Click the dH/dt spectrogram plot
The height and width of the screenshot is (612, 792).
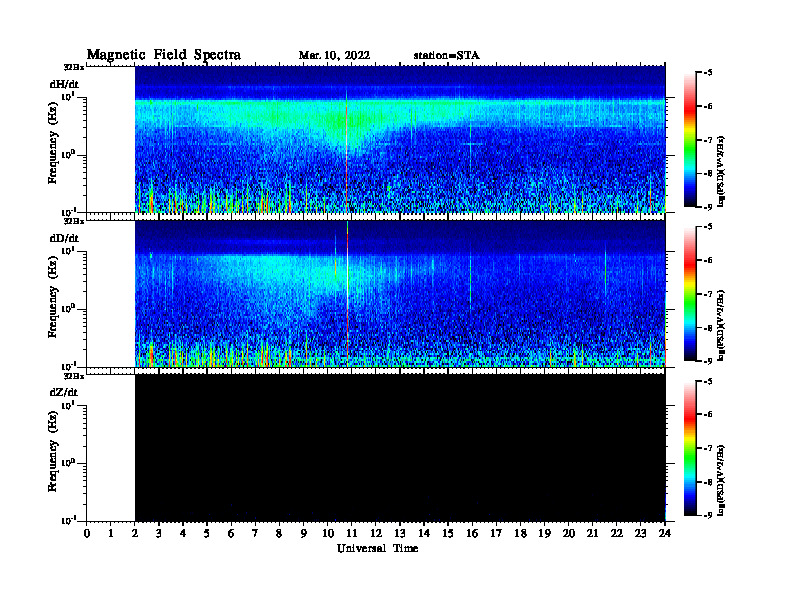tap(400, 139)
